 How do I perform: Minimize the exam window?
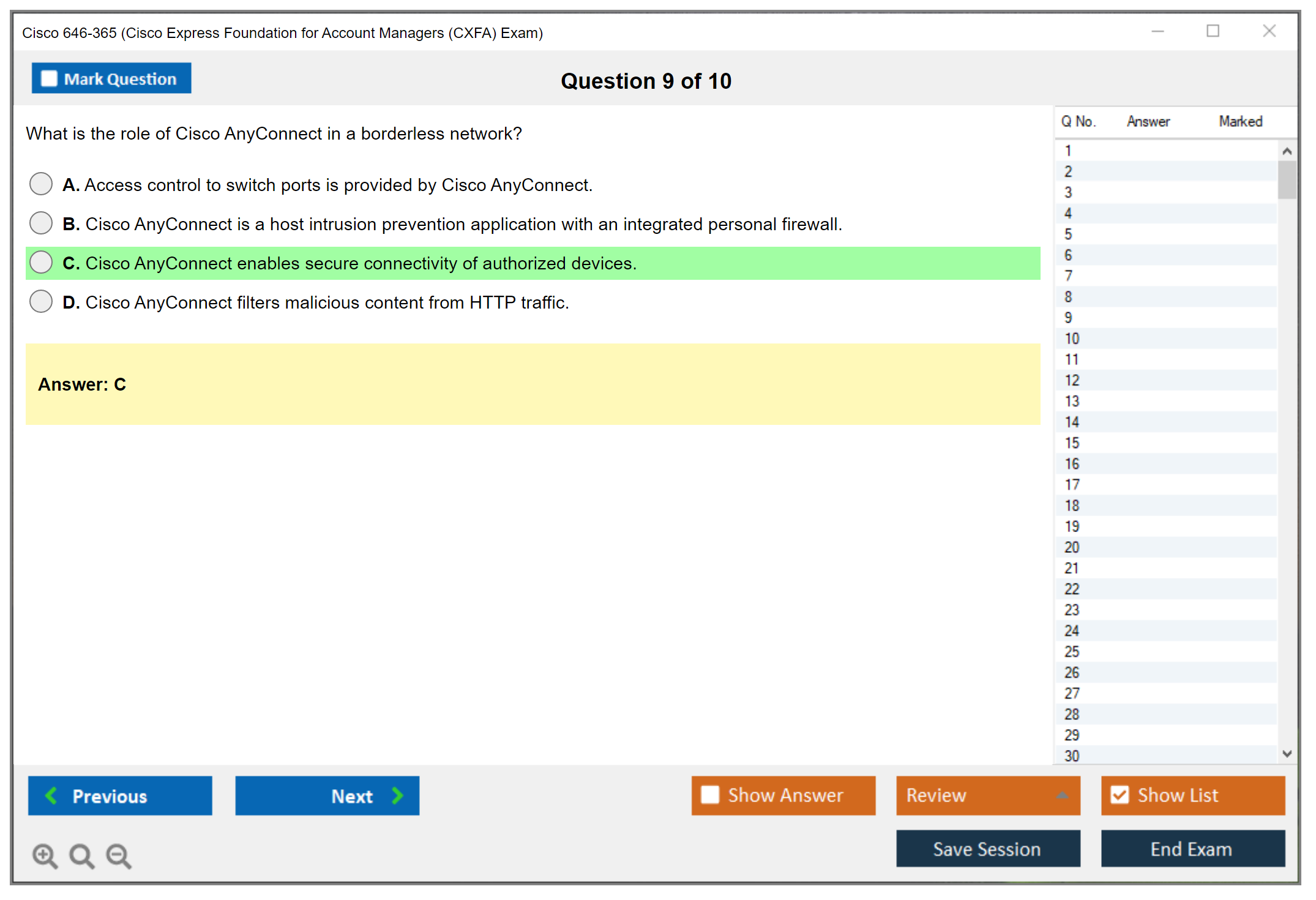(x=1157, y=31)
